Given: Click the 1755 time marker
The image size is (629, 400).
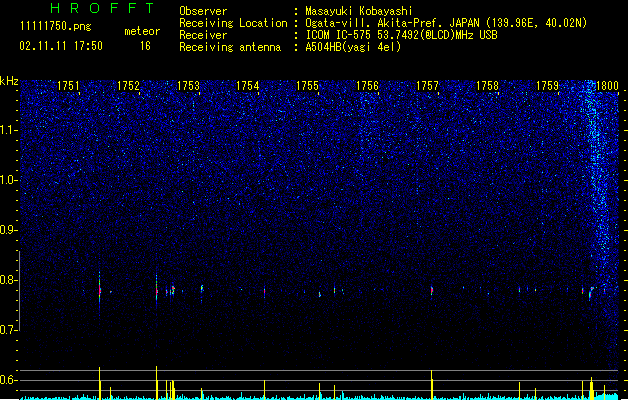Looking at the screenshot, I should (x=307, y=86).
